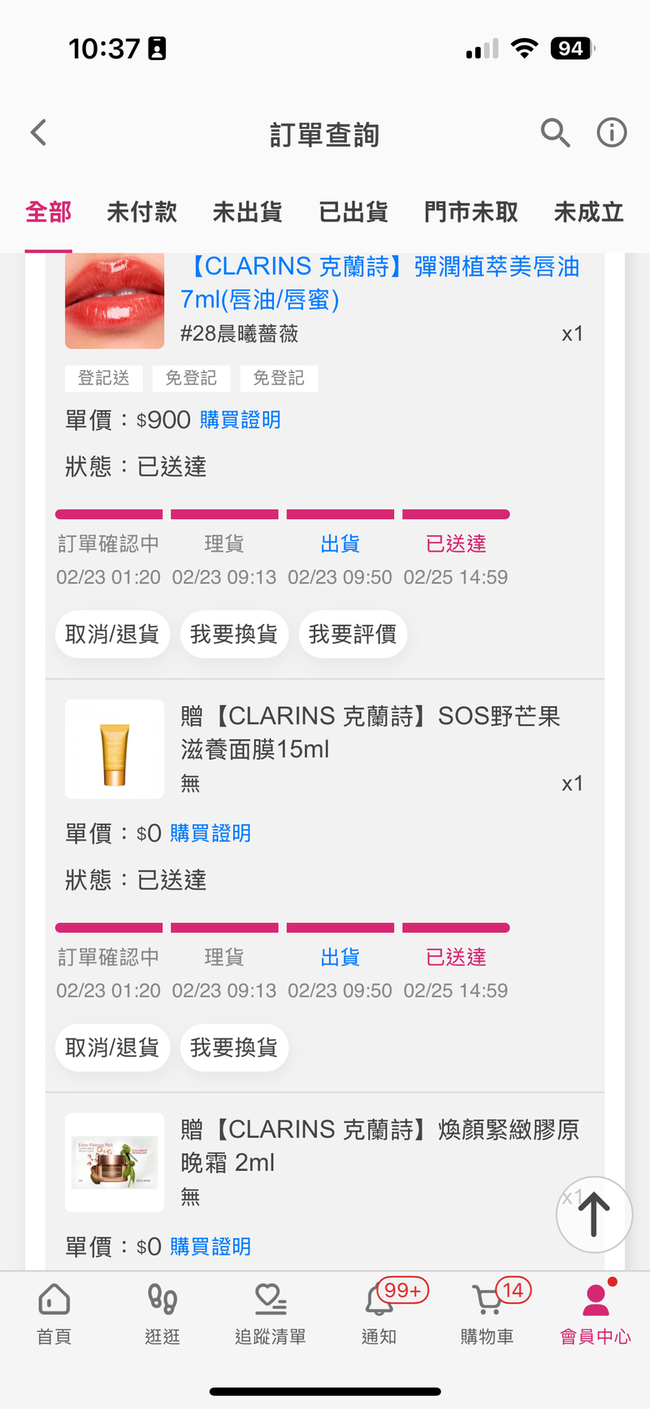Open 追蹤清單 wishlist icon

pyautogui.click(x=270, y=1300)
